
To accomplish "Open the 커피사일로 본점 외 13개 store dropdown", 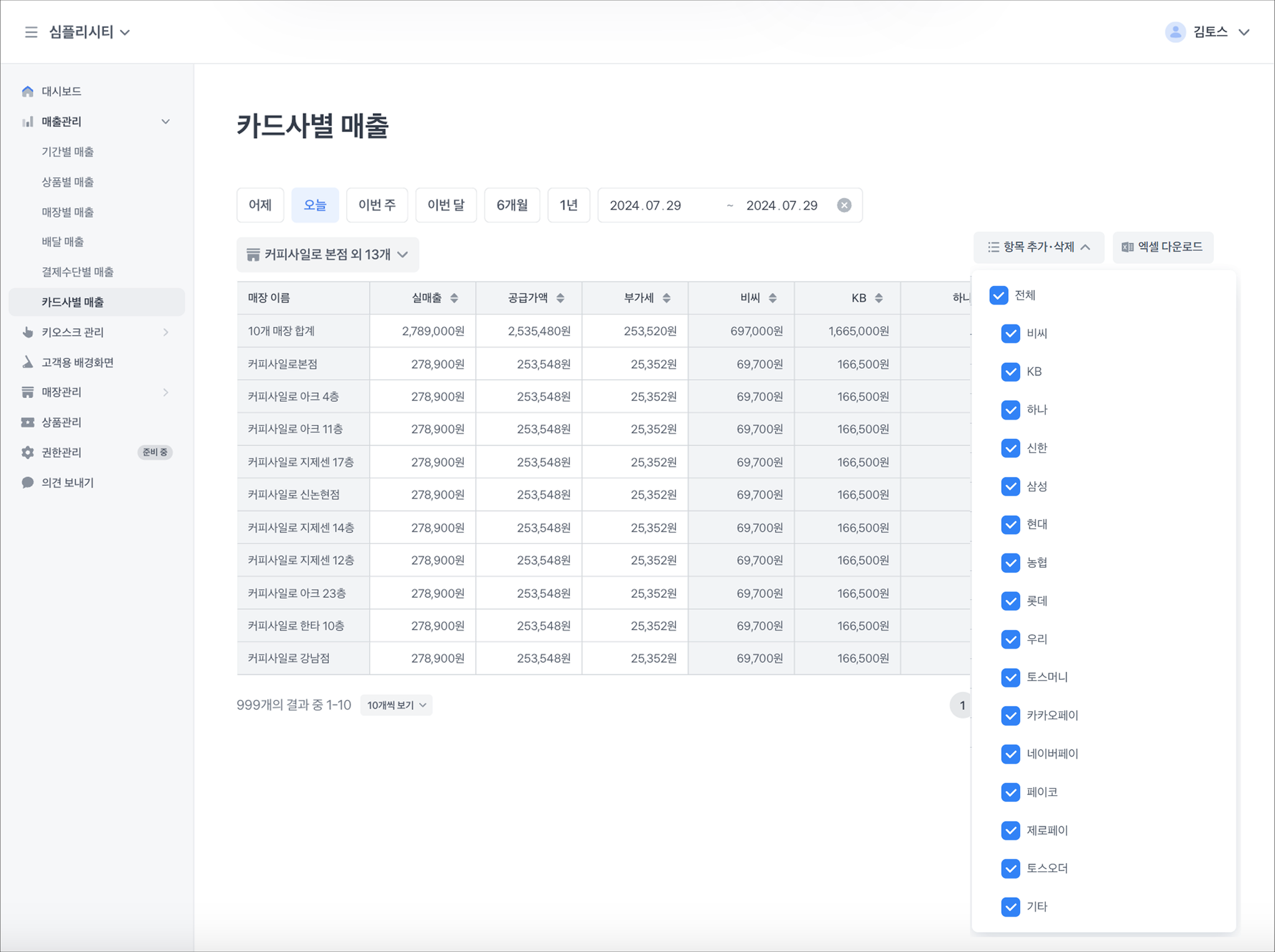I will pyautogui.click(x=327, y=255).
